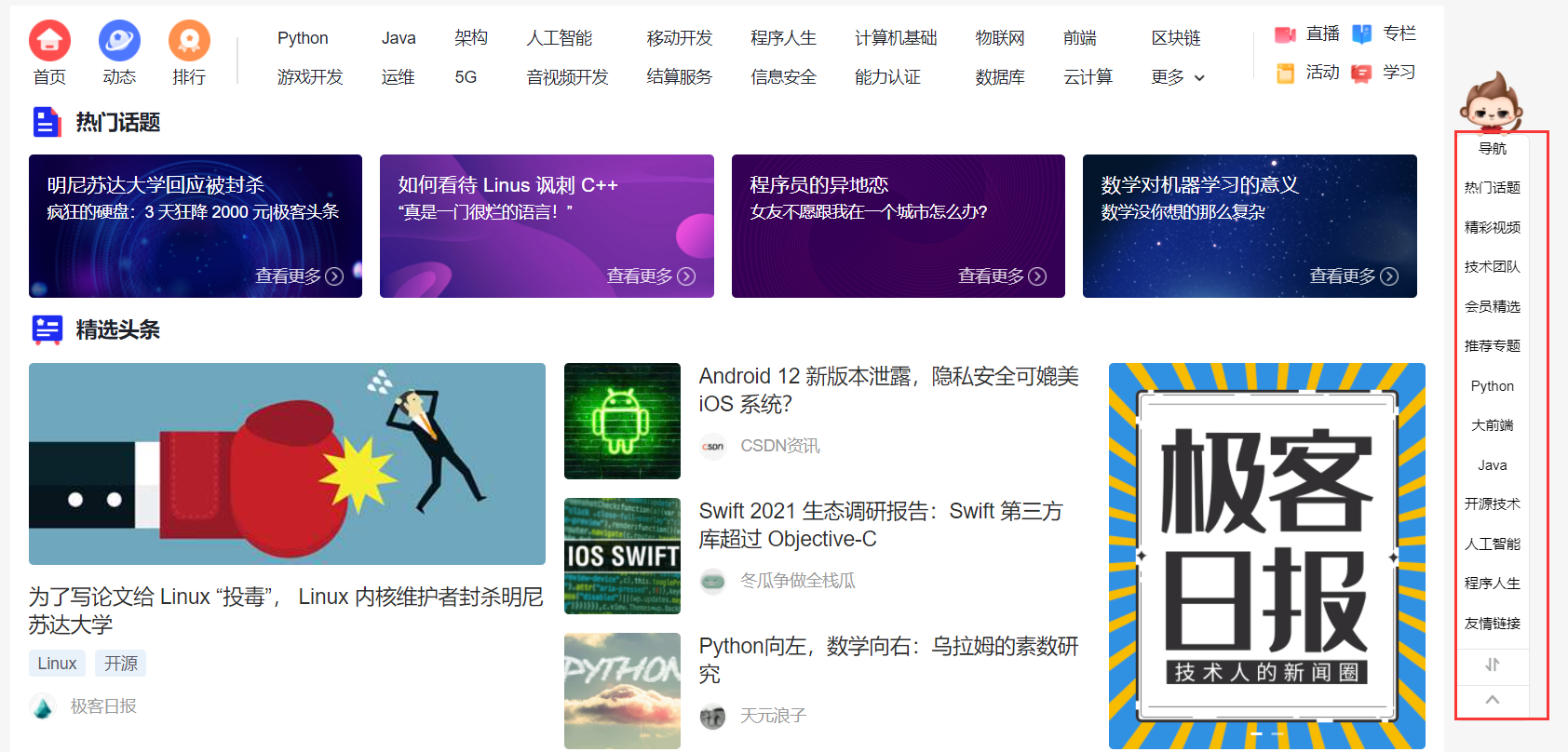Open 人工智能 in the top category navigation
The width and height of the screenshot is (1568, 752).
pyautogui.click(x=560, y=38)
